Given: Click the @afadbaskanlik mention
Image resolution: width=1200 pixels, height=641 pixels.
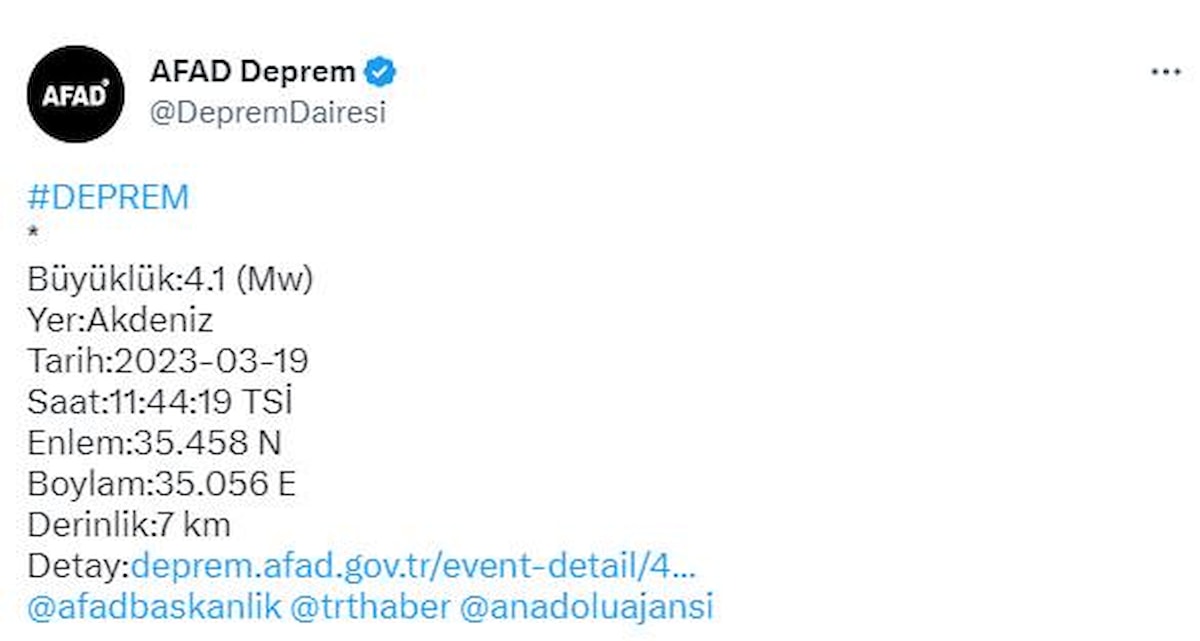Looking at the screenshot, I should click(155, 607).
